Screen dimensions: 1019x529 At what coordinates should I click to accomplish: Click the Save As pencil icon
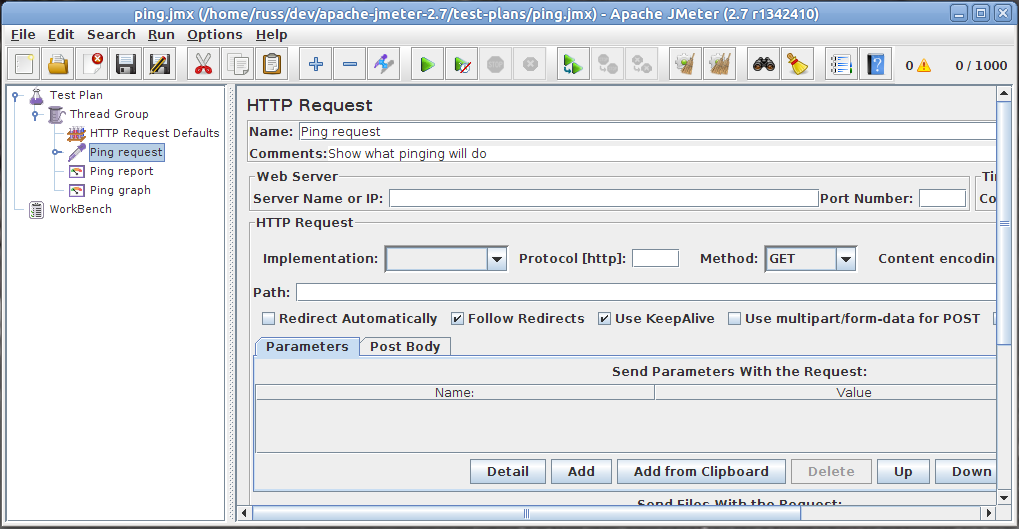click(x=159, y=64)
